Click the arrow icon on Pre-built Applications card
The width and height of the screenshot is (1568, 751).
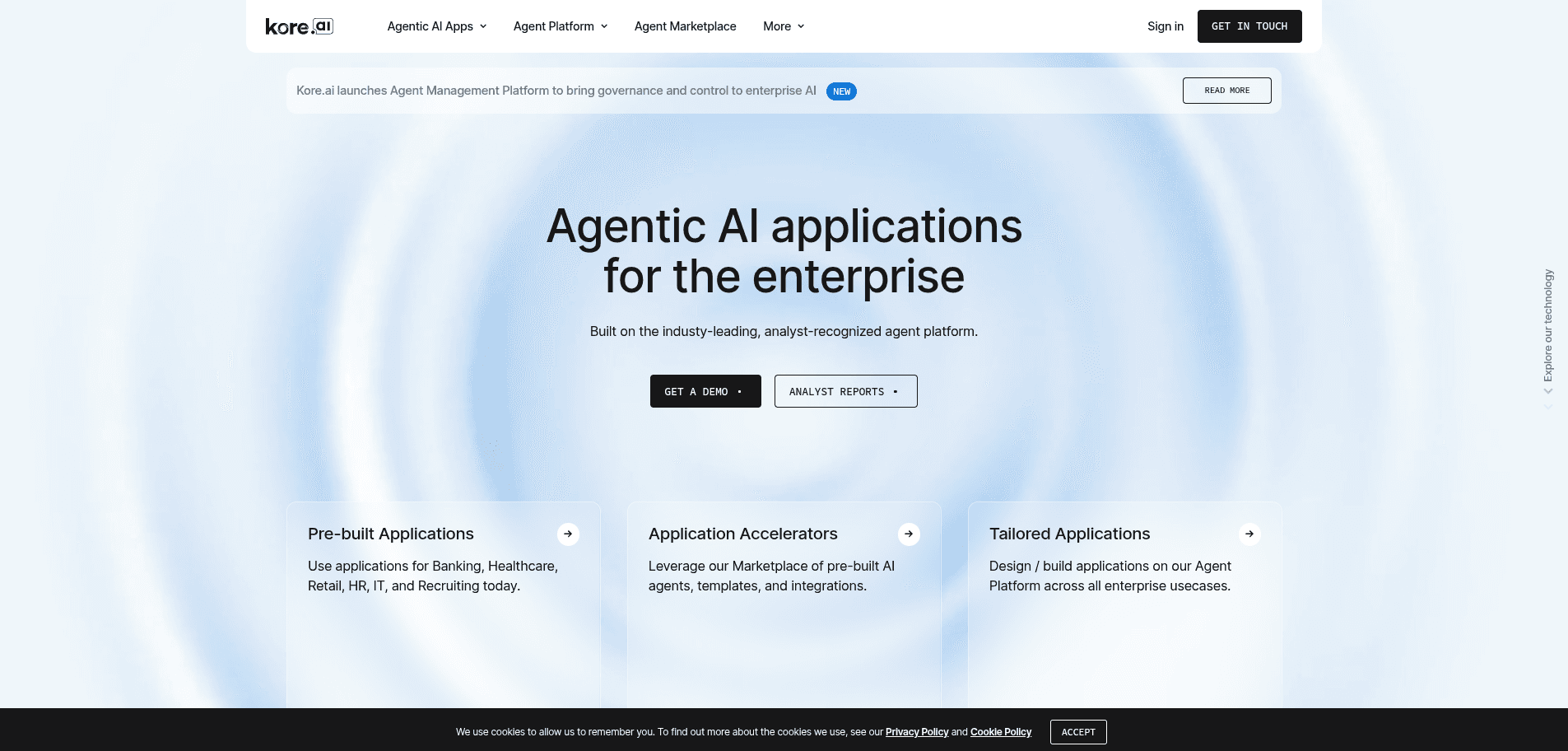click(x=568, y=534)
